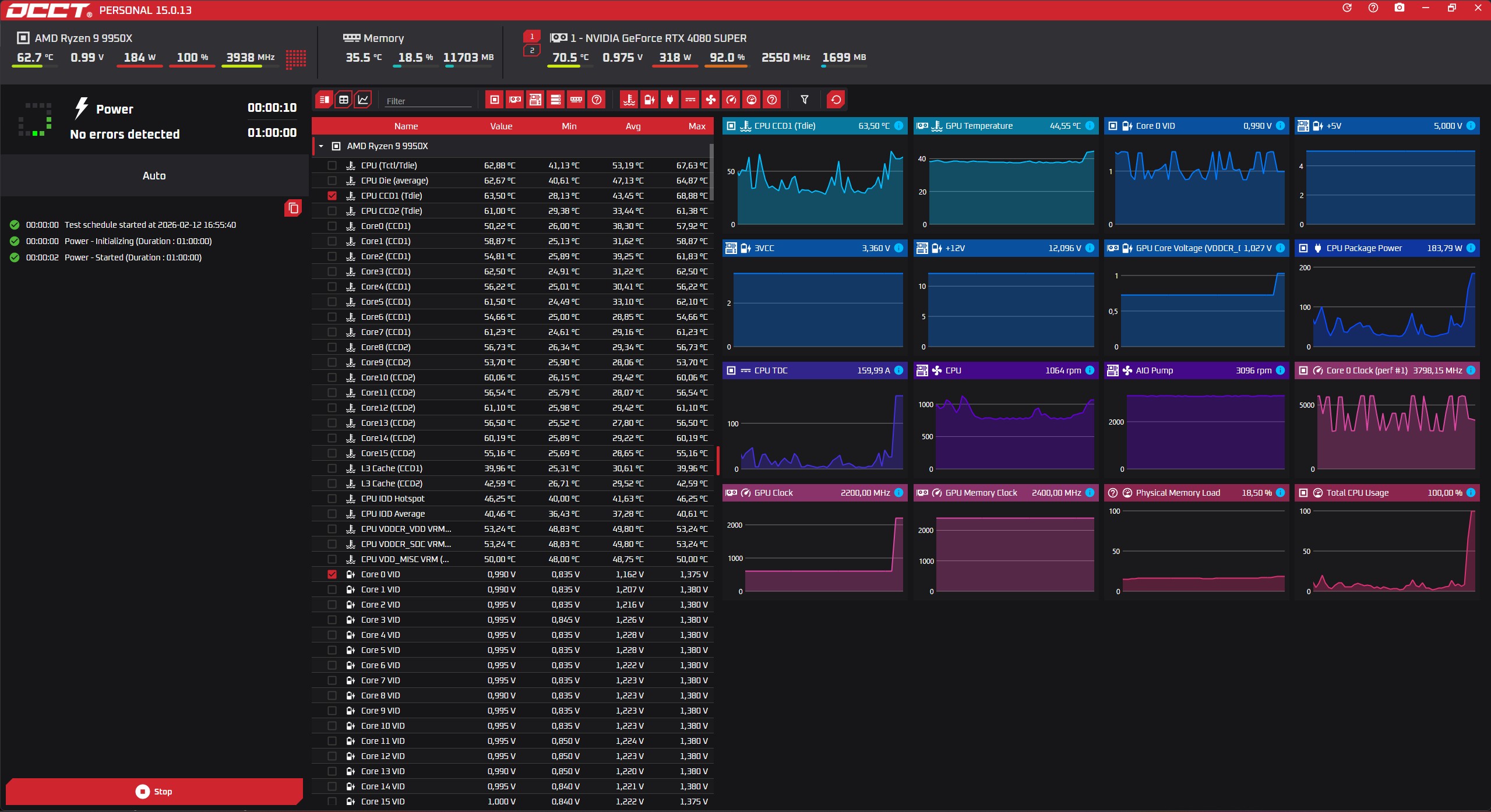The image size is (1491, 812).
Task: Switch to the graph view toggle
Action: click(x=363, y=100)
